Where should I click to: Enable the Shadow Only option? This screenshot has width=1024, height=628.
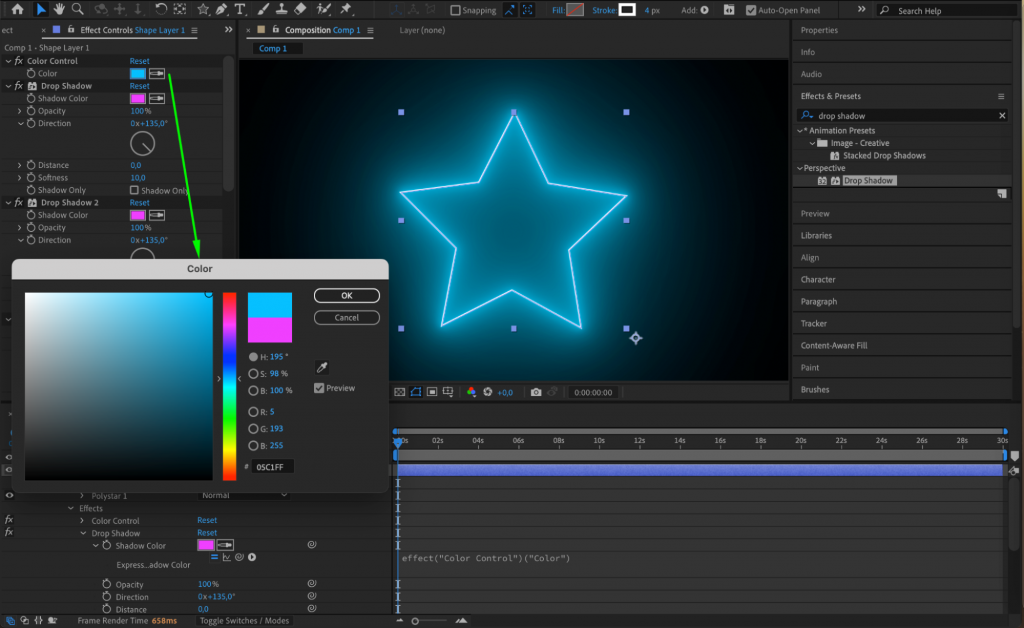pyautogui.click(x=135, y=190)
